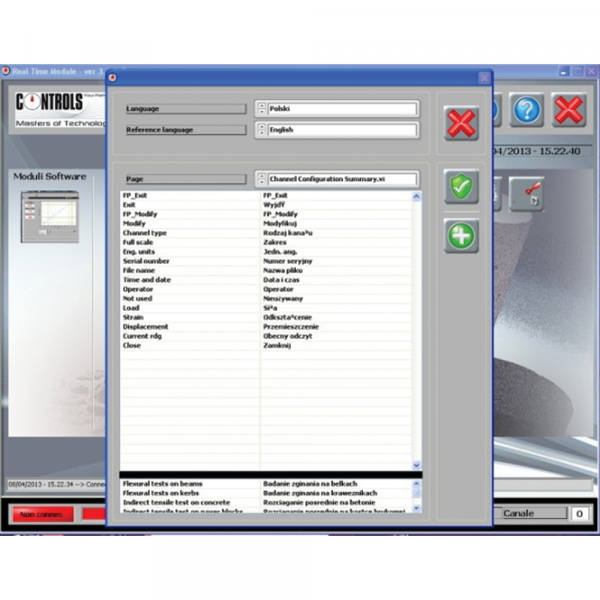Click the Page selector stepper arrows
This screenshot has height=600, width=600.
(x=261, y=179)
